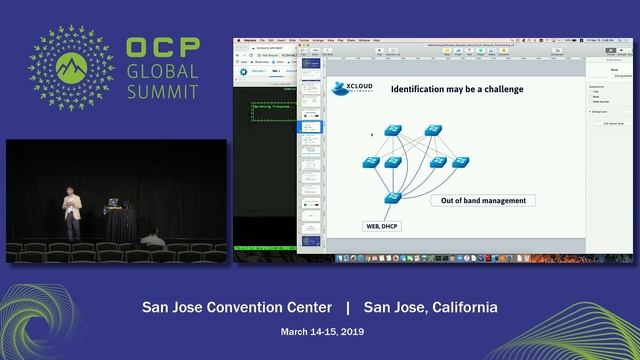Click the browser reload button
Screen dimensions: 640x360
tap(251, 56)
